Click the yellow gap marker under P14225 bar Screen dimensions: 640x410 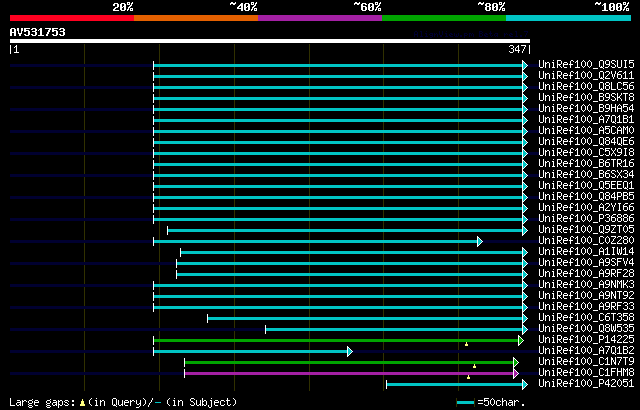click(467, 344)
